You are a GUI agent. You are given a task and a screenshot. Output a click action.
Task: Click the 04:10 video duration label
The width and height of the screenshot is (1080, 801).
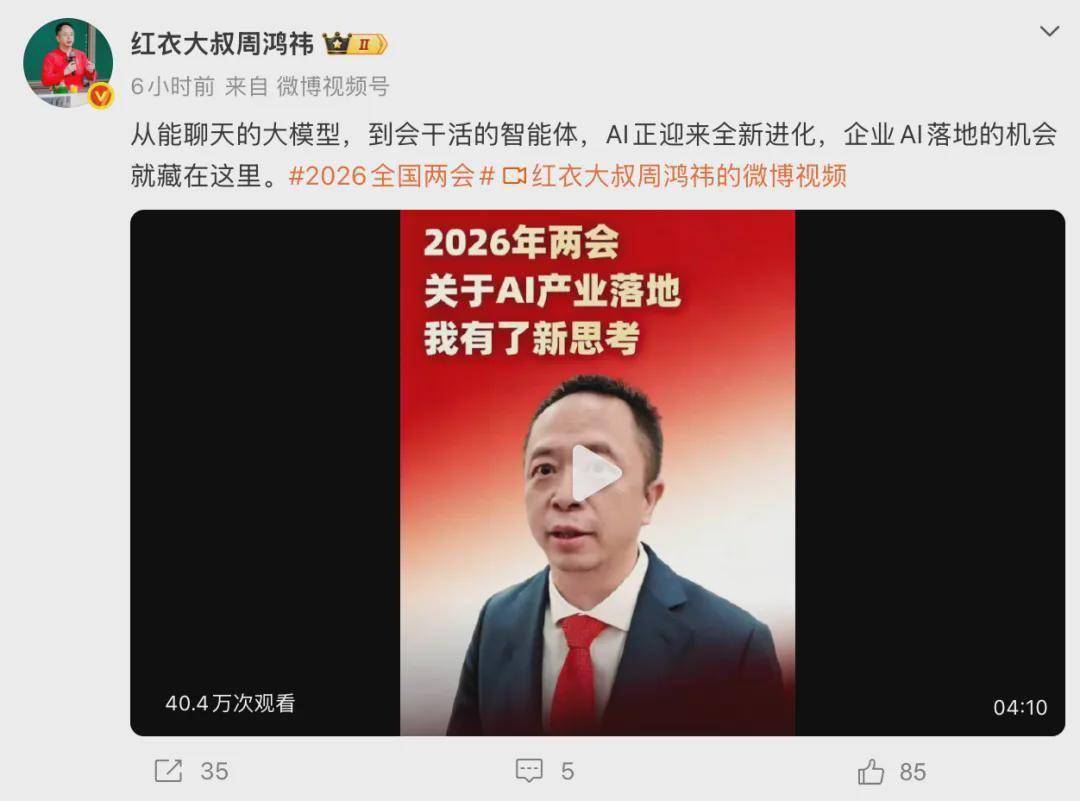coord(1020,707)
